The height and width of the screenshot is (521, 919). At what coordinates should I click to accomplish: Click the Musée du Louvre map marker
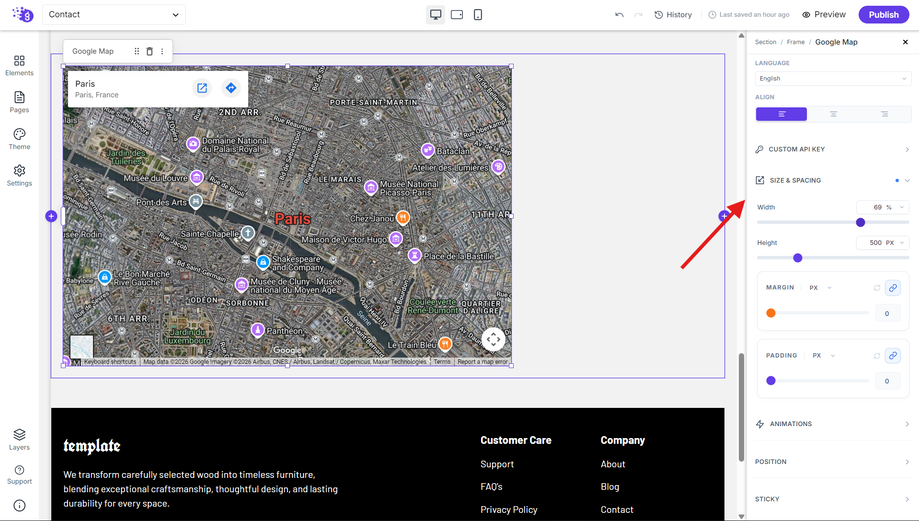click(x=197, y=176)
